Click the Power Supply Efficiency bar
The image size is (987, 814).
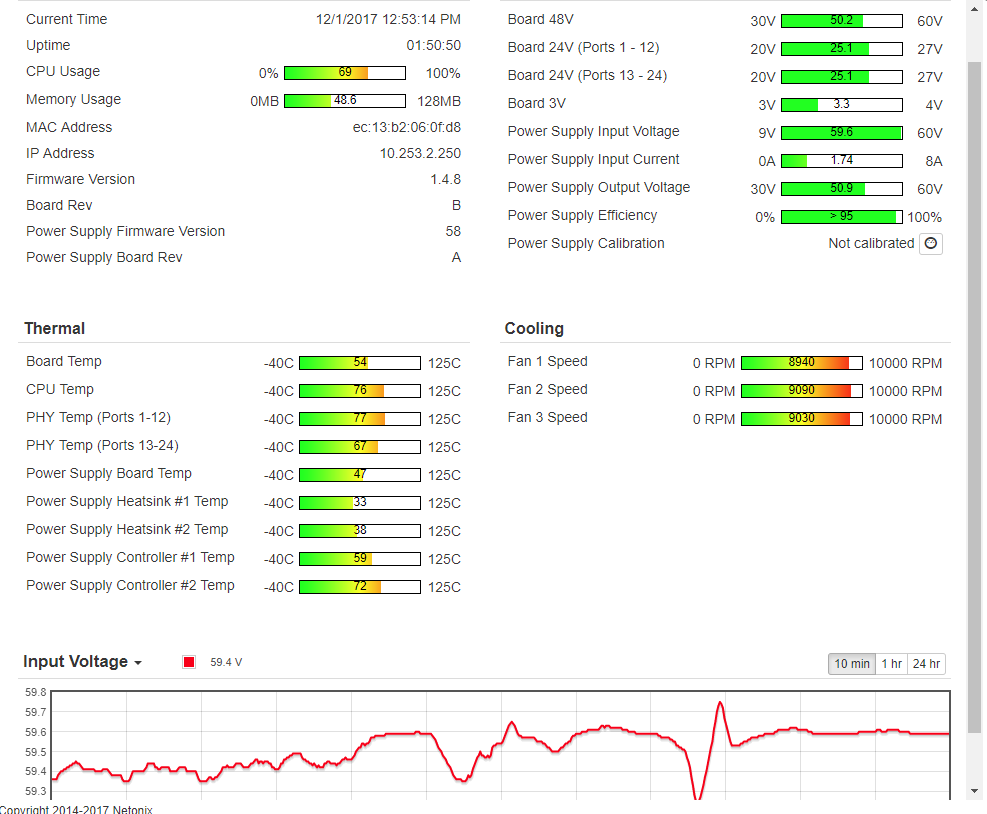coord(841,217)
